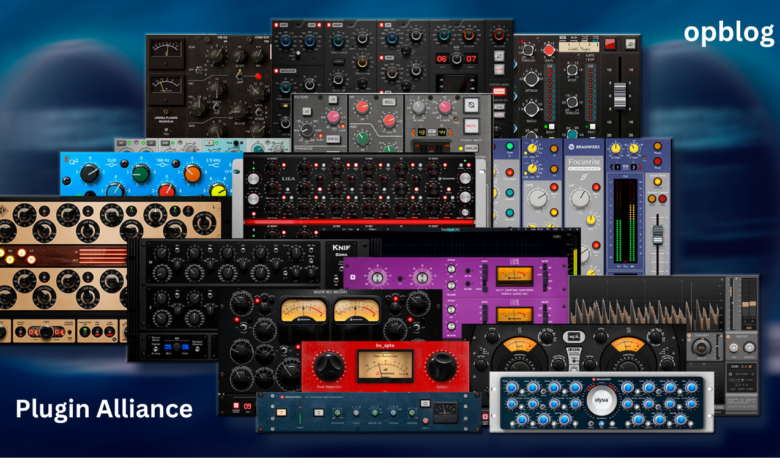Click the small VU meter on blue rack unit
Viewport: 780px width, 470px height.
446,412
